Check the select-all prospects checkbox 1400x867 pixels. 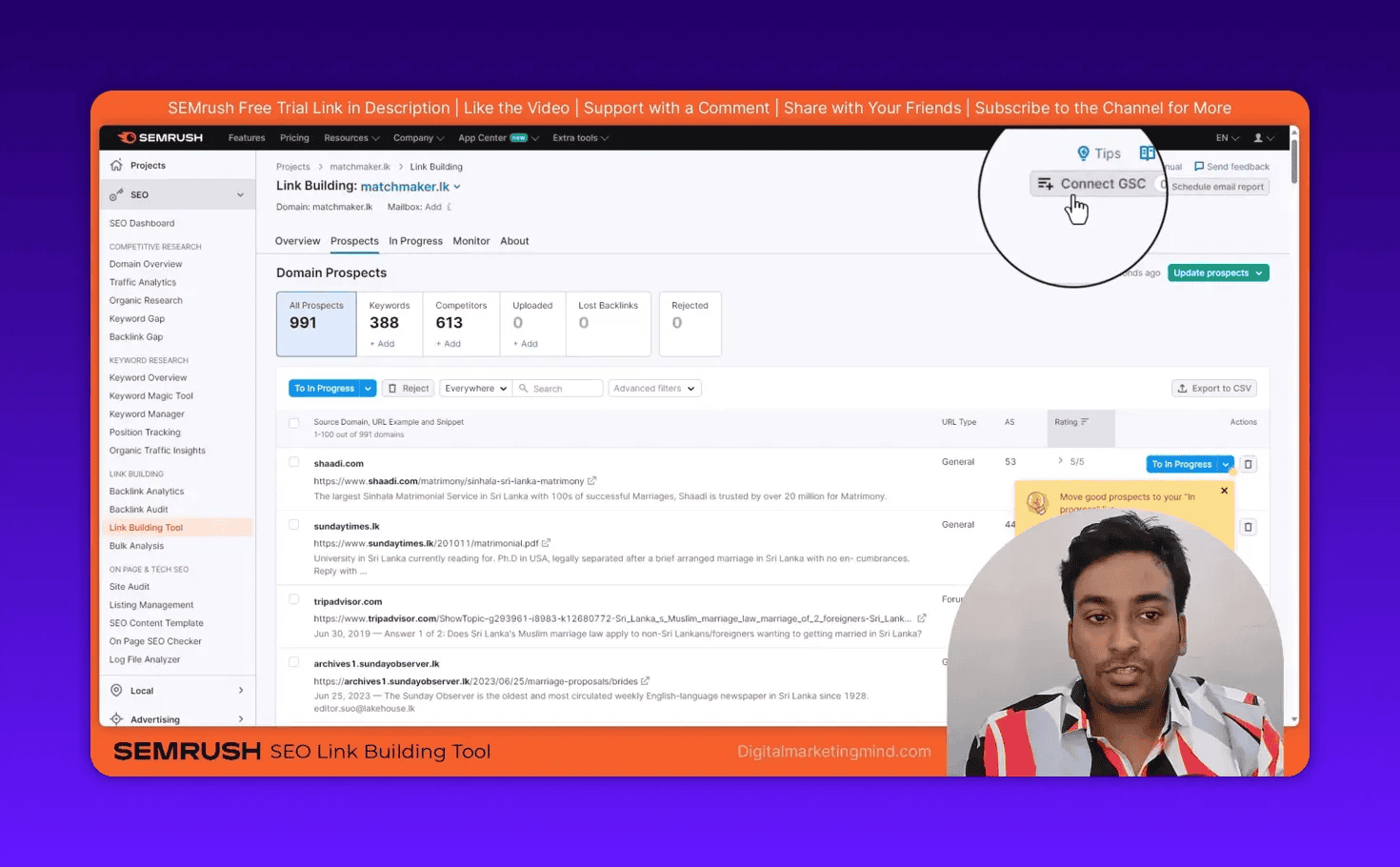[x=293, y=423]
